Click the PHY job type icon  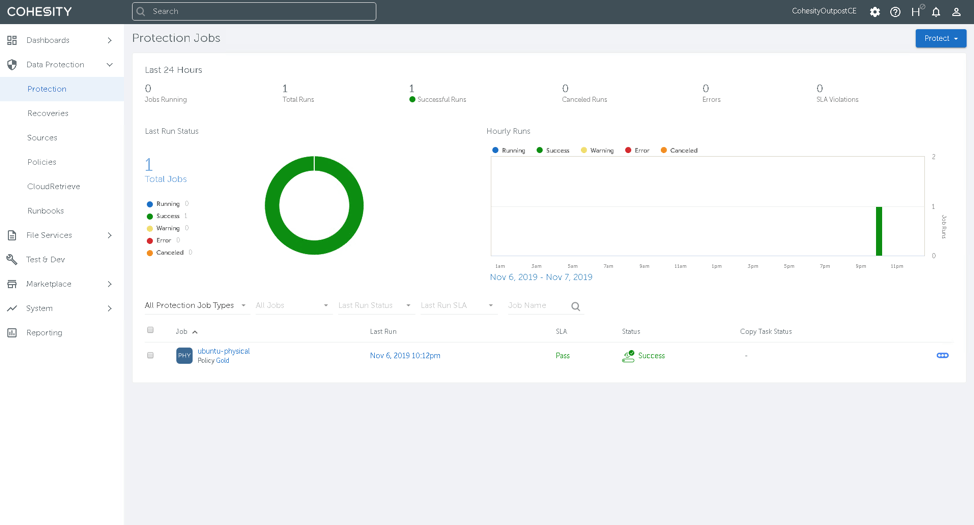click(184, 356)
